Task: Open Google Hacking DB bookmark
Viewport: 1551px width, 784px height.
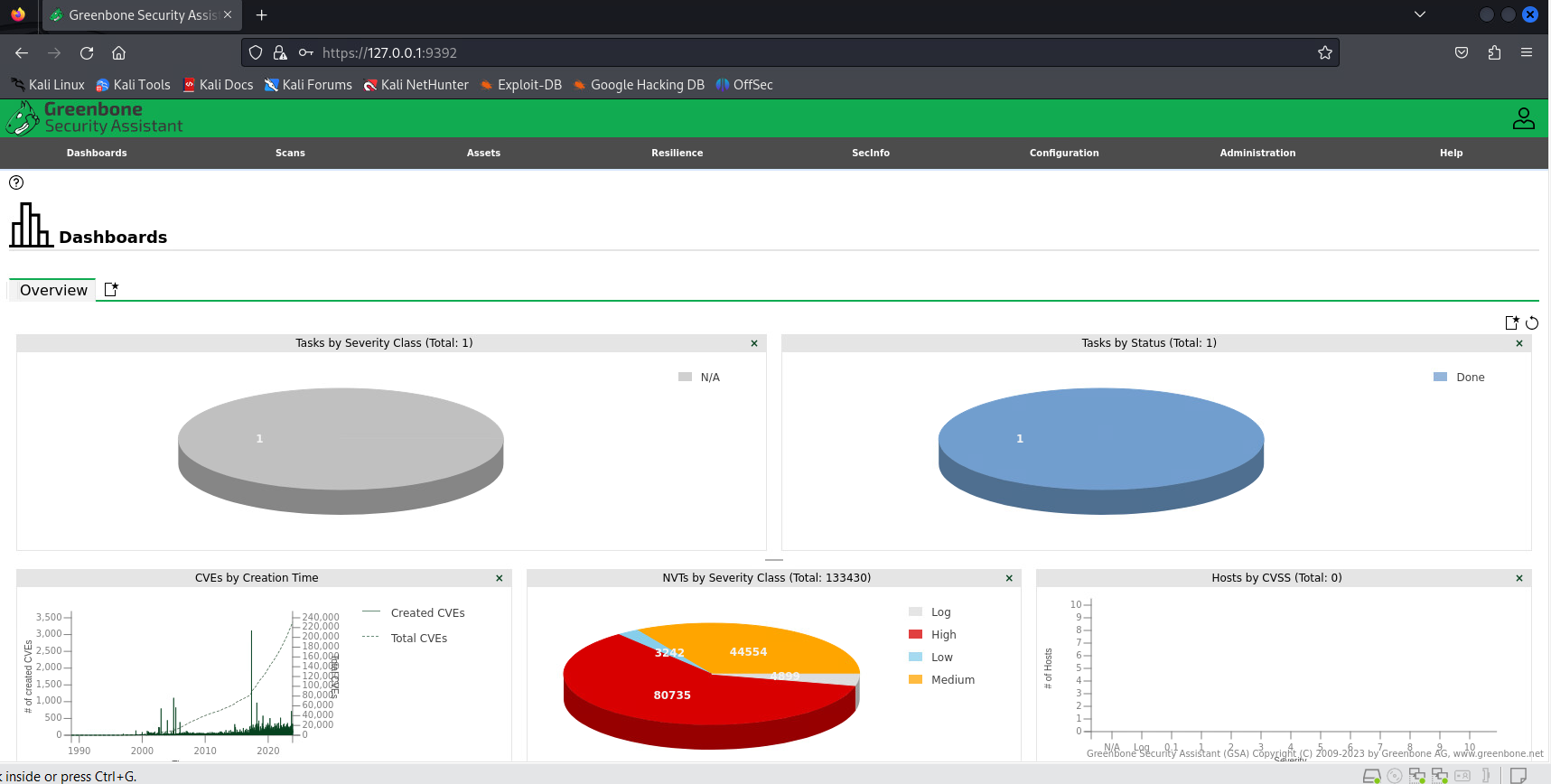Action: [639, 85]
